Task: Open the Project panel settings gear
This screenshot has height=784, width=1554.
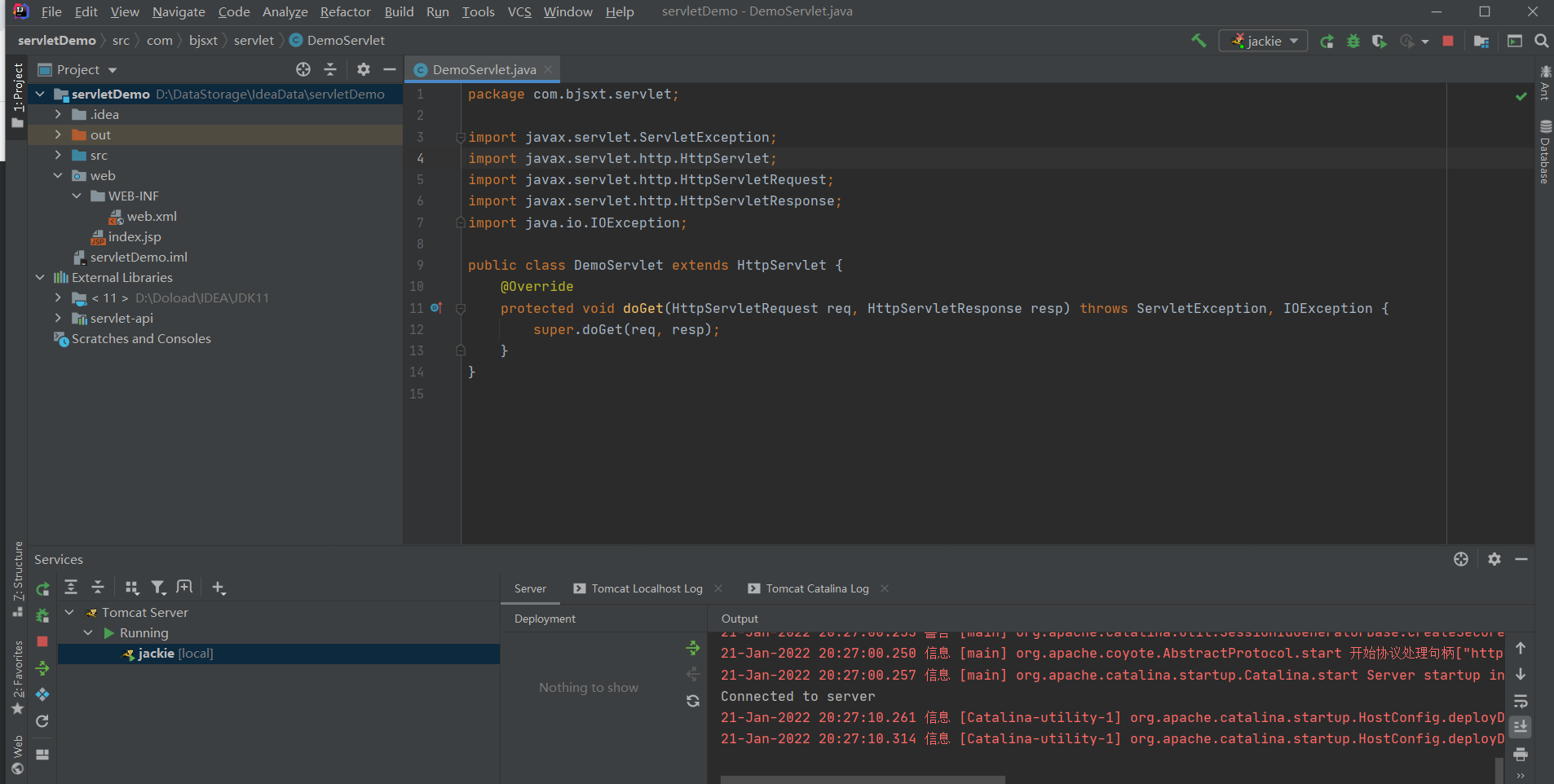Action: coord(364,69)
